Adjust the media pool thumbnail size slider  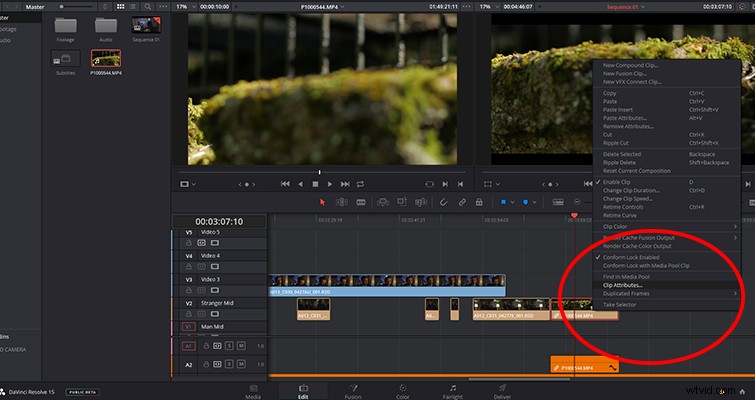click(77, 7)
